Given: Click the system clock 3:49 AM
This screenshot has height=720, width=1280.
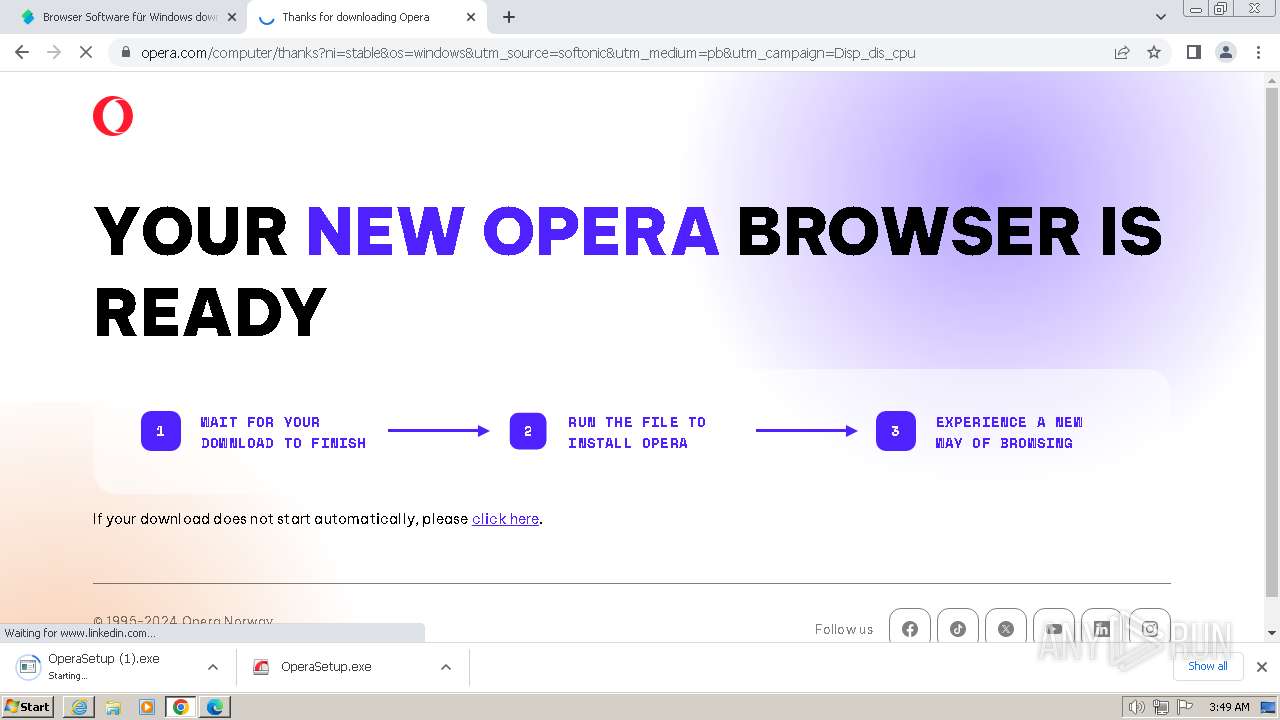Looking at the screenshot, I should (x=1229, y=707).
